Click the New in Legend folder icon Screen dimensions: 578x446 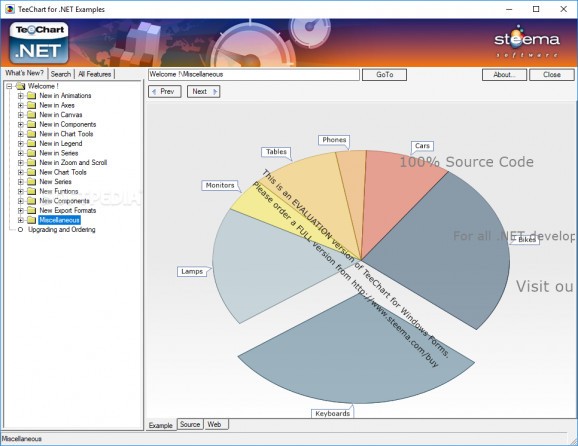click(31, 144)
